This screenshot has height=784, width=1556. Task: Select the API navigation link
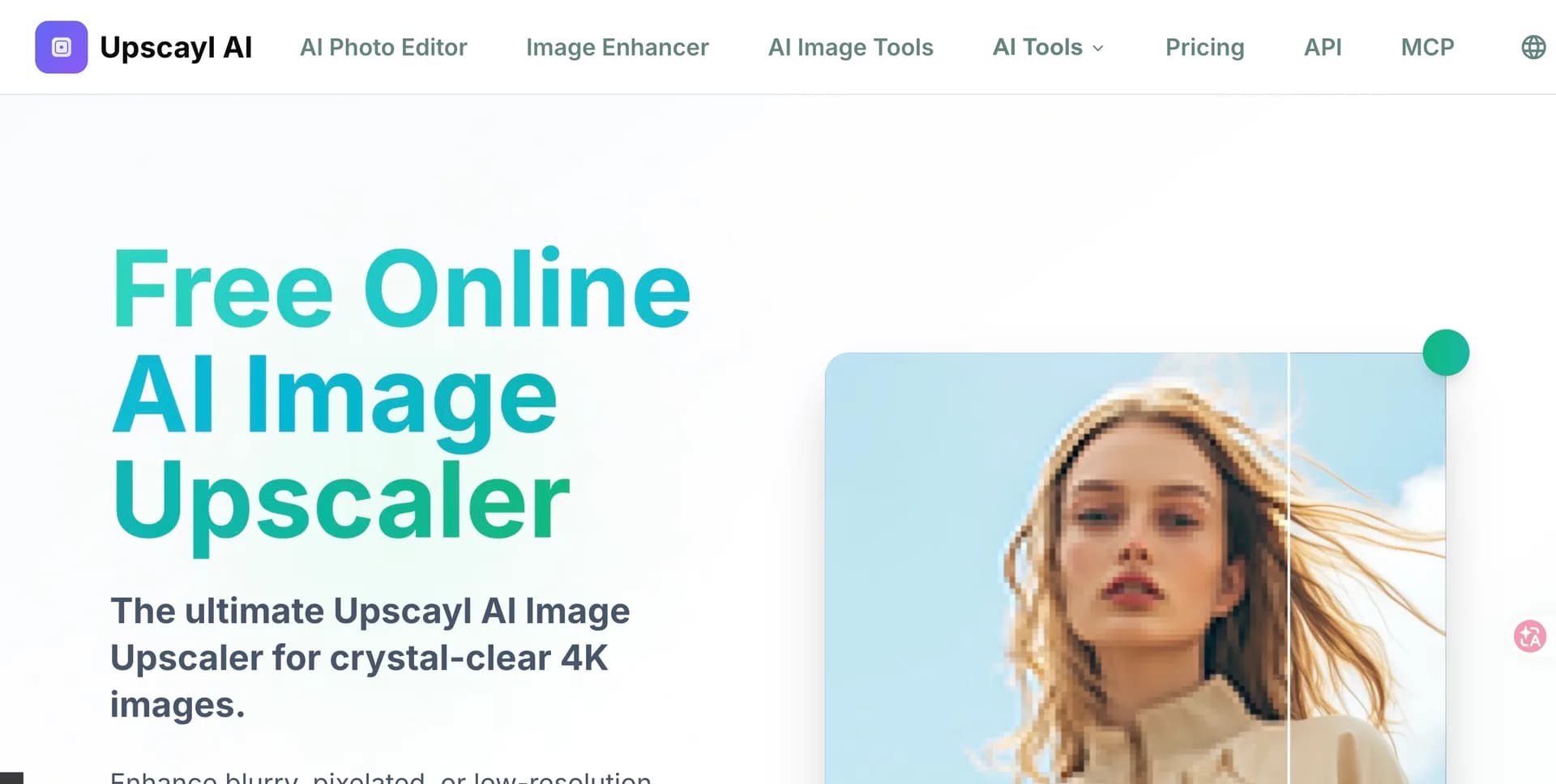tap(1323, 47)
